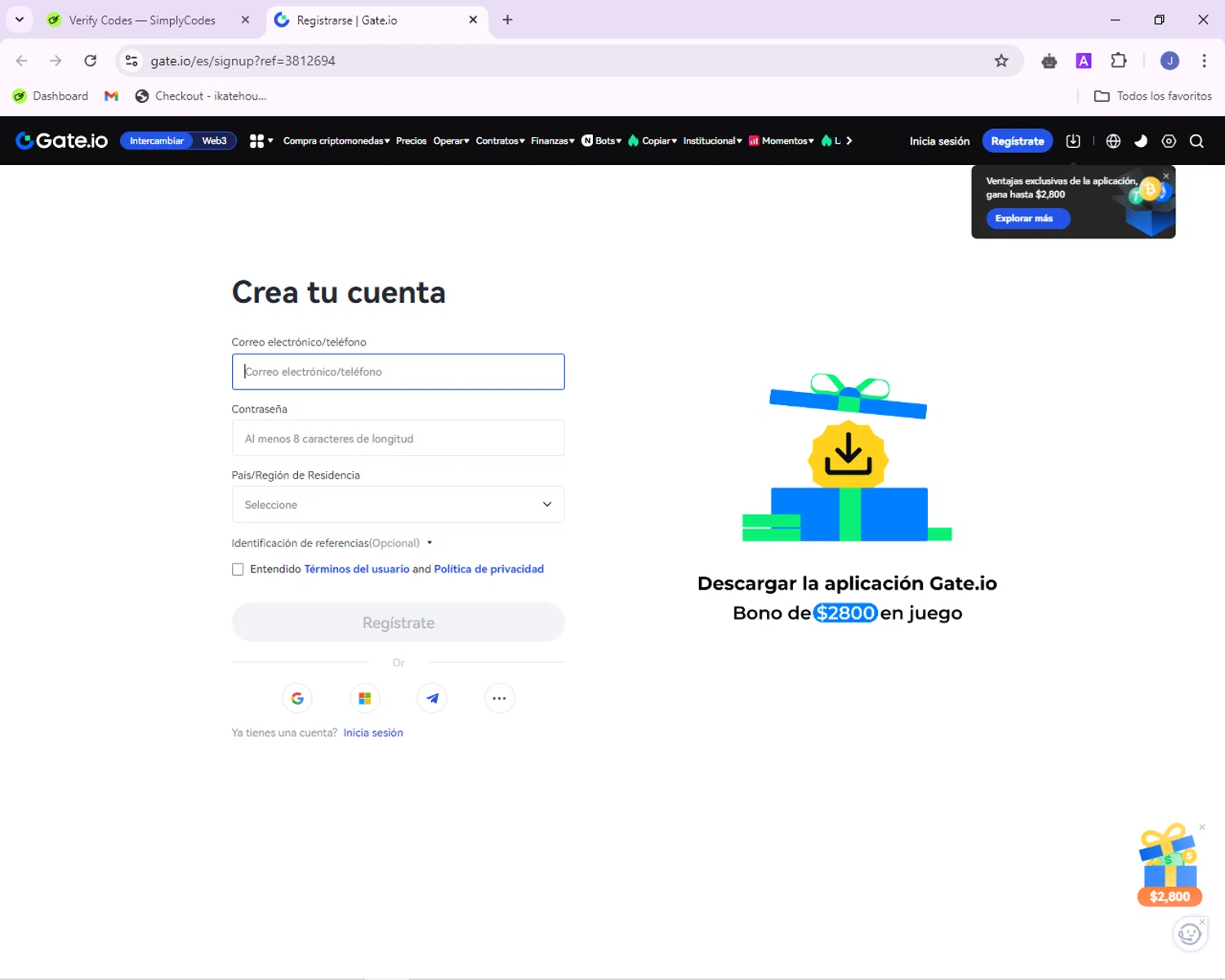The image size is (1225, 980).
Task: Open Bots dropdown menu
Action: (x=602, y=140)
